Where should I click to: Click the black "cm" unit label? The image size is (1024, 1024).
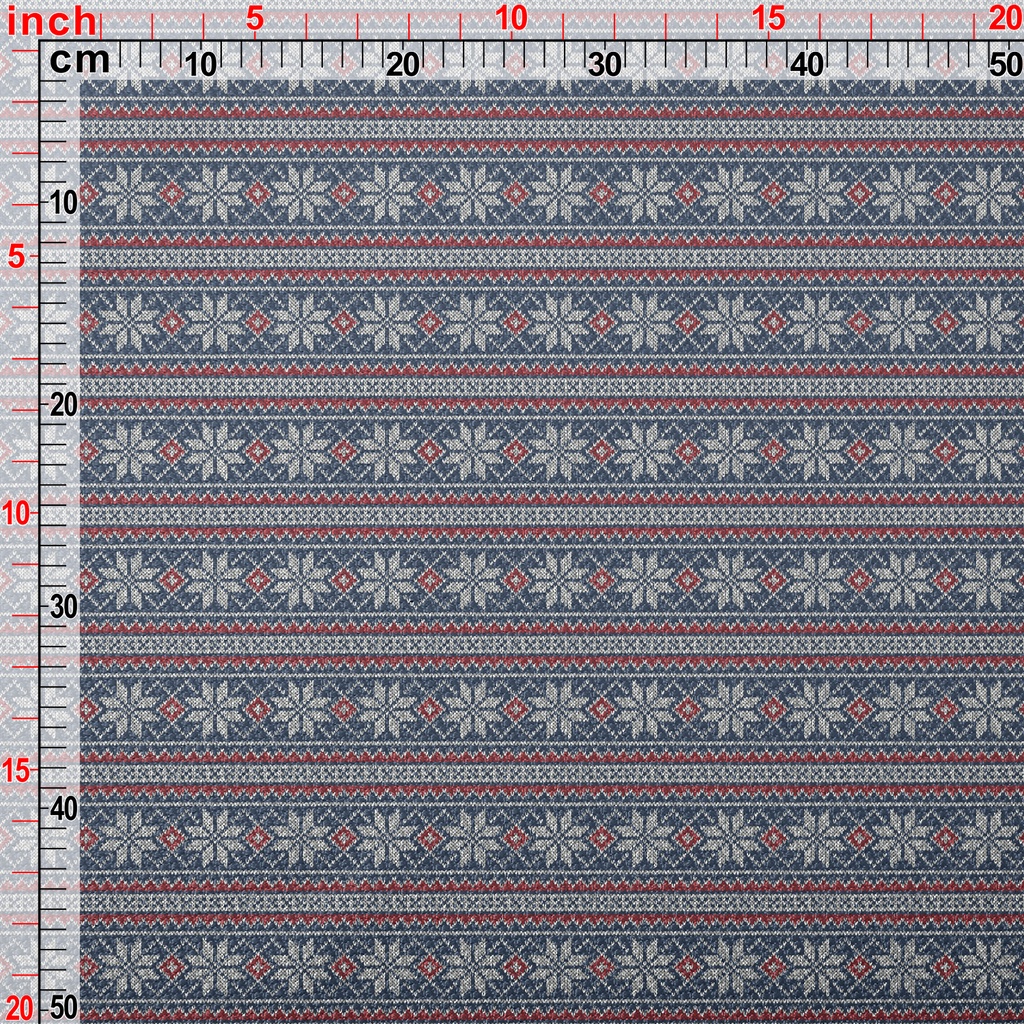point(80,62)
